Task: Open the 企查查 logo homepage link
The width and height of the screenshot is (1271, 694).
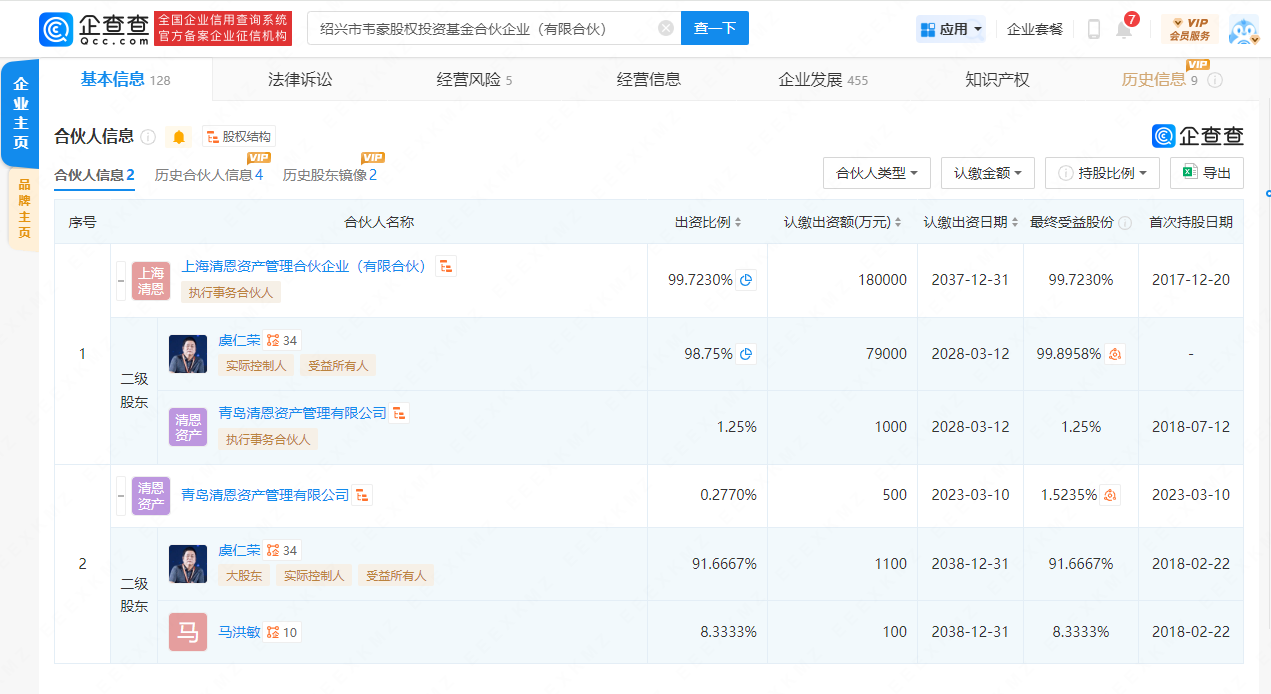Action: [95, 29]
